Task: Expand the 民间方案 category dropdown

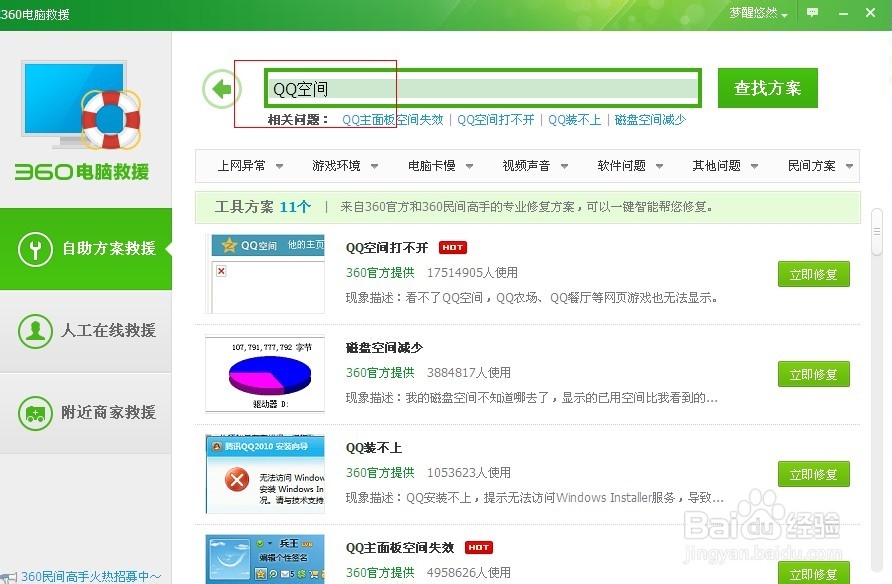Action: (820, 166)
